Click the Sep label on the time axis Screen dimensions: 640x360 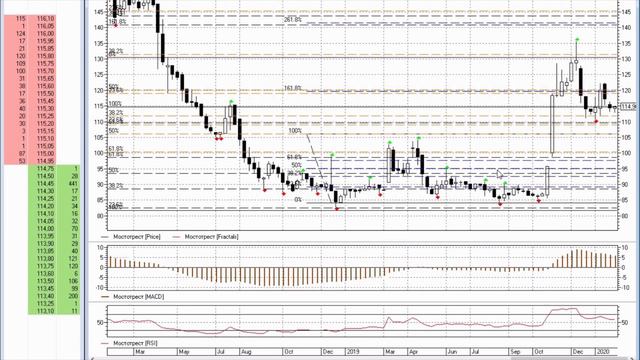tap(515, 352)
